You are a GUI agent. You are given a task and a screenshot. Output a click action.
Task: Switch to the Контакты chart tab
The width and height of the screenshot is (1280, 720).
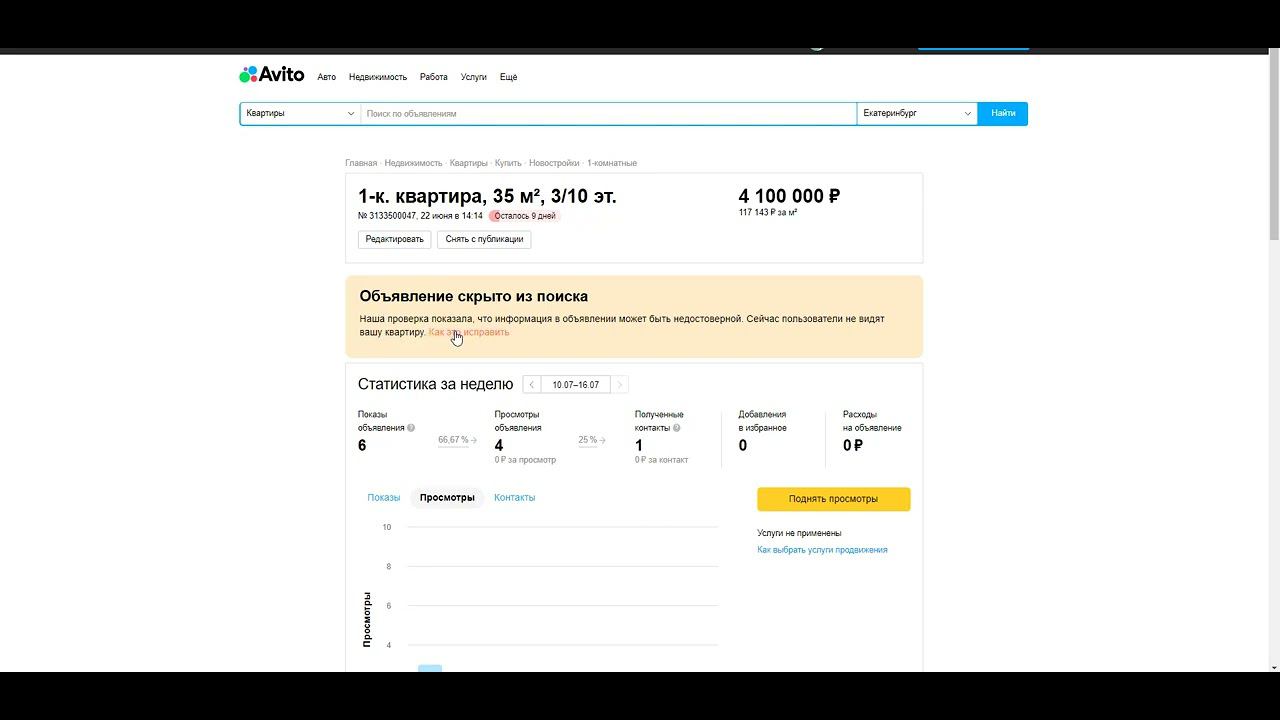point(514,497)
